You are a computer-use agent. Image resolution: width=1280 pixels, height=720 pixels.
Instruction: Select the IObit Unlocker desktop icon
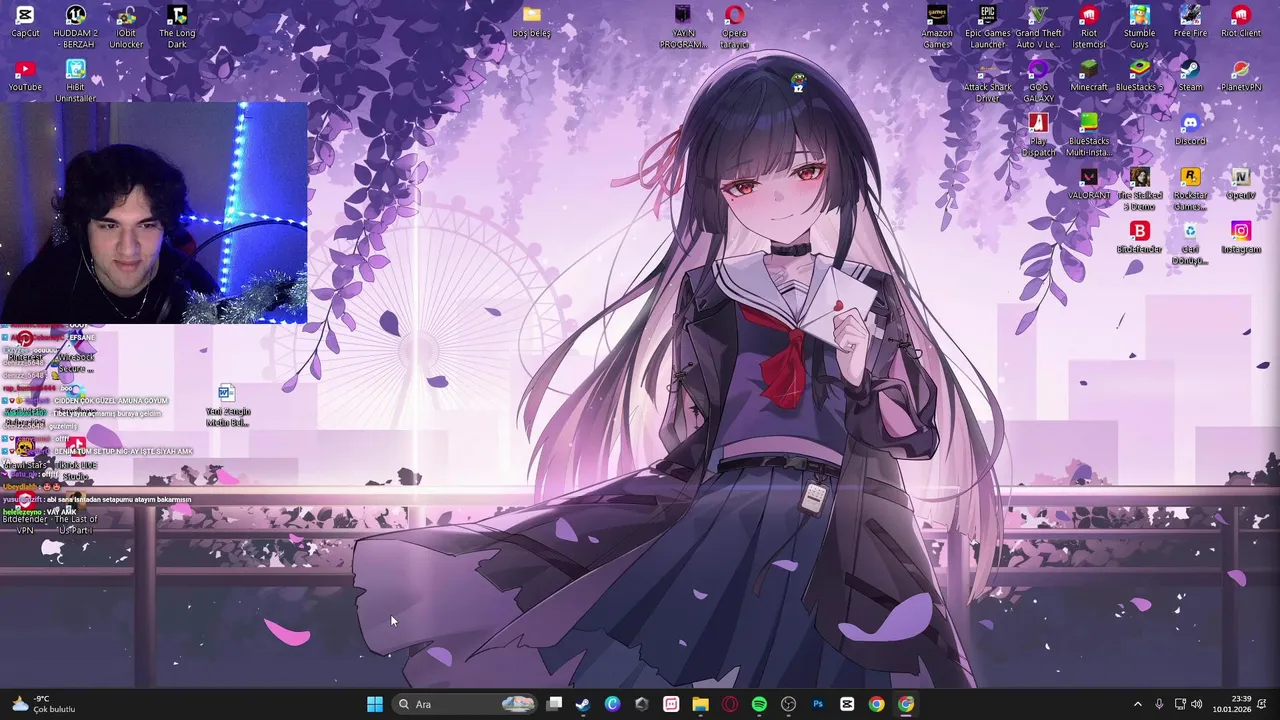point(126,27)
